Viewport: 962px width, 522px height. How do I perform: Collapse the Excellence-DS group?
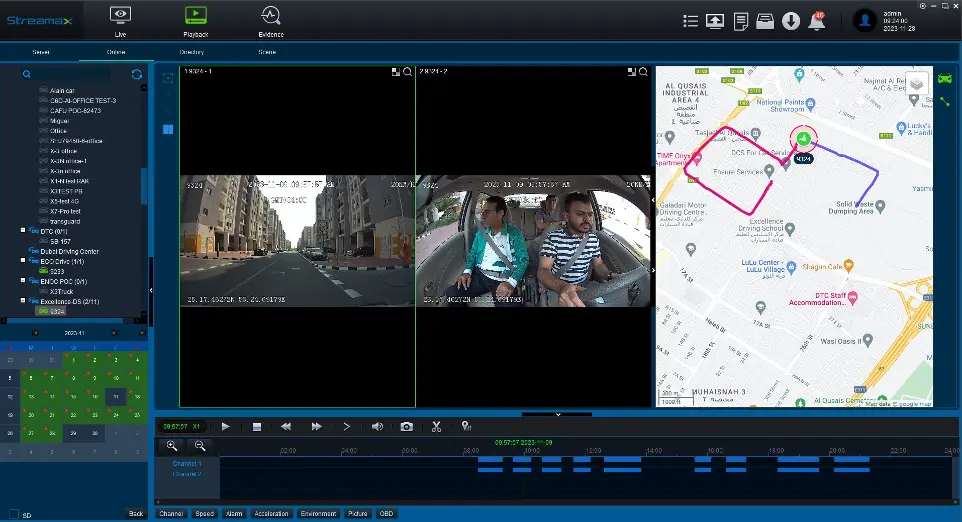(22, 301)
